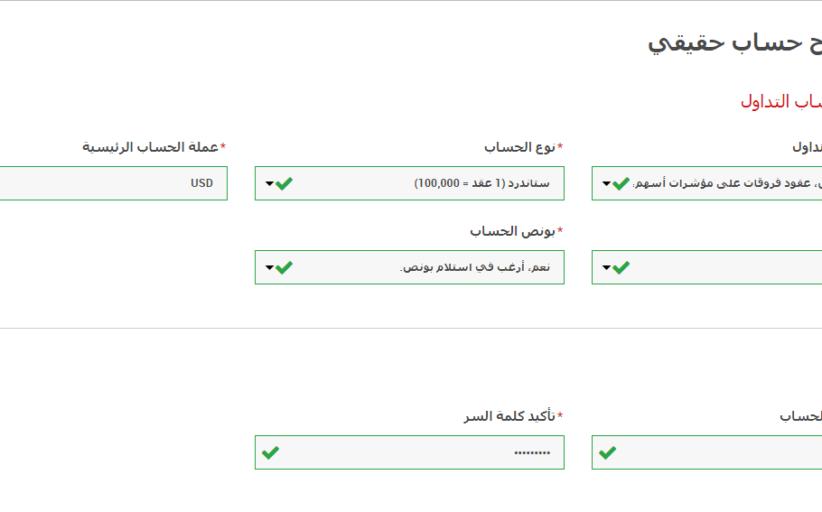Open the بونص الحساب dropdown arrow
The width and height of the screenshot is (822, 512).
[x=269, y=268]
